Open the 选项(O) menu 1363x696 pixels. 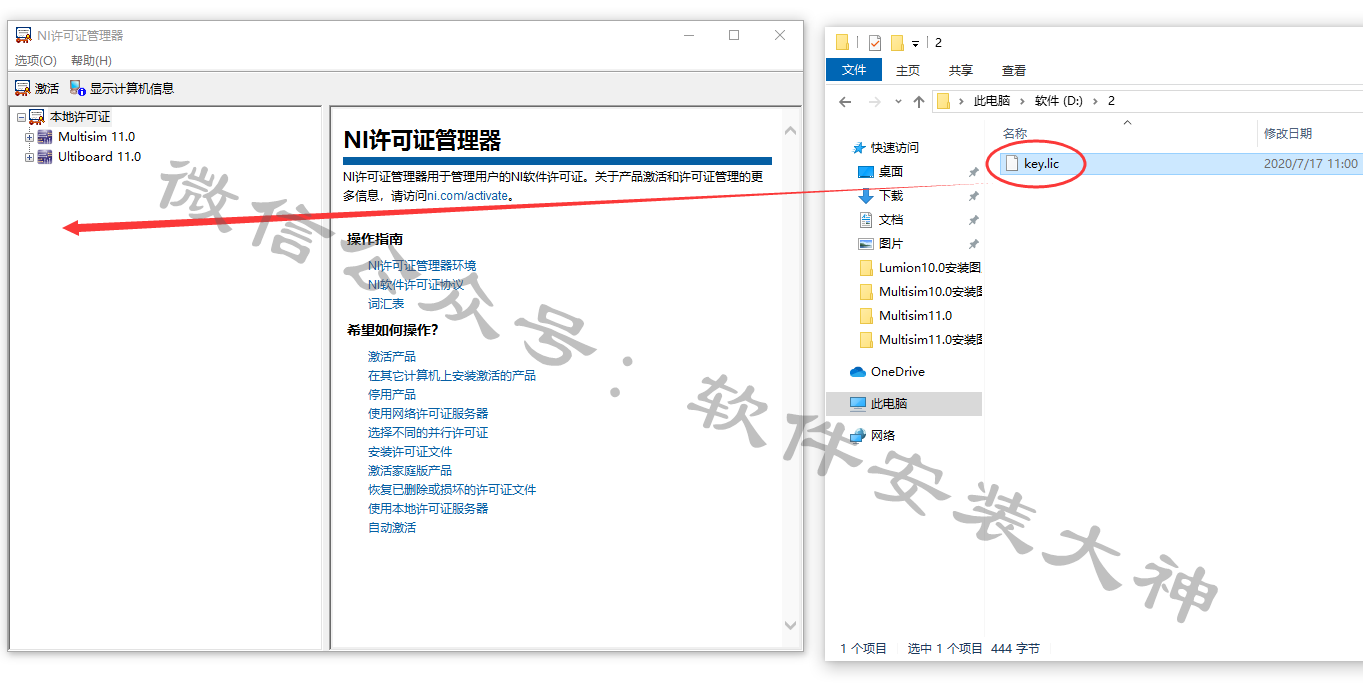click(35, 61)
